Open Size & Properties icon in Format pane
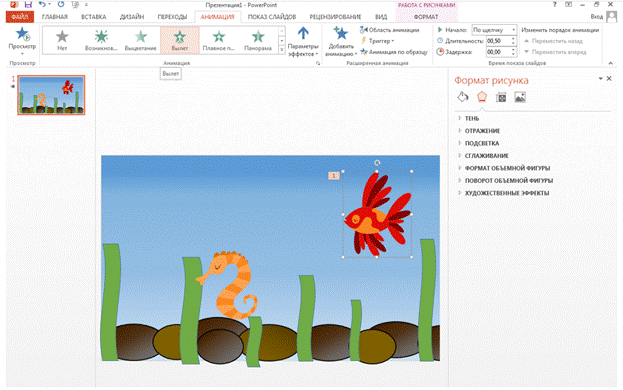Image resolution: width=623 pixels, height=390 pixels. click(501, 97)
